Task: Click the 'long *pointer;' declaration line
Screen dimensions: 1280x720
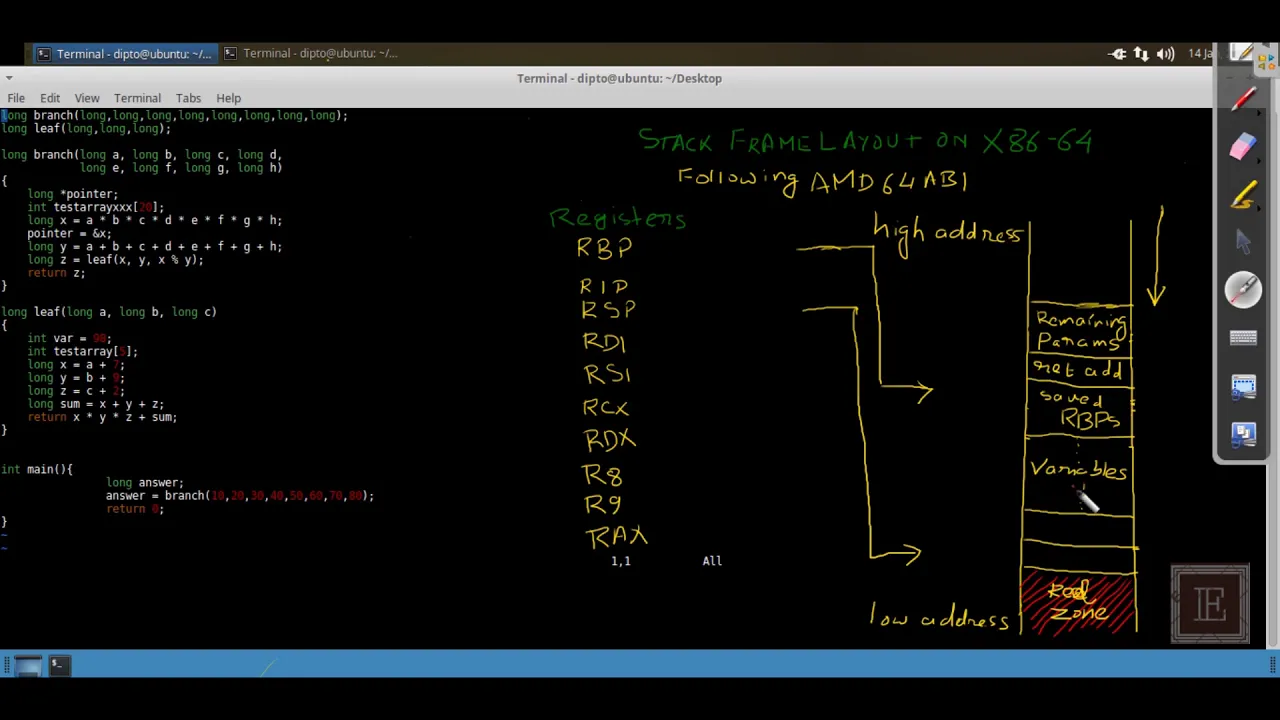Action: point(72,194)
